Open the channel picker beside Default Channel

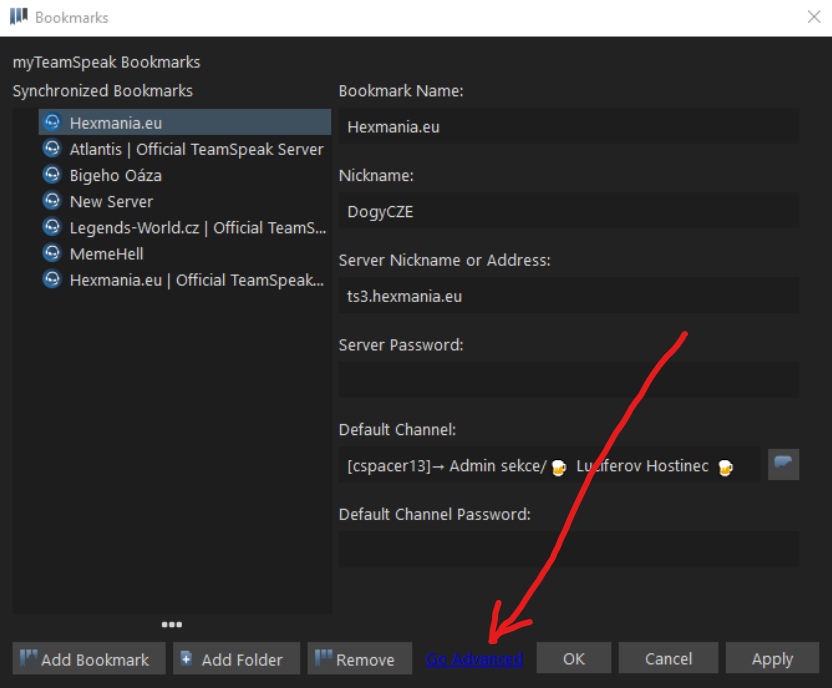click(x=784, y=464)
